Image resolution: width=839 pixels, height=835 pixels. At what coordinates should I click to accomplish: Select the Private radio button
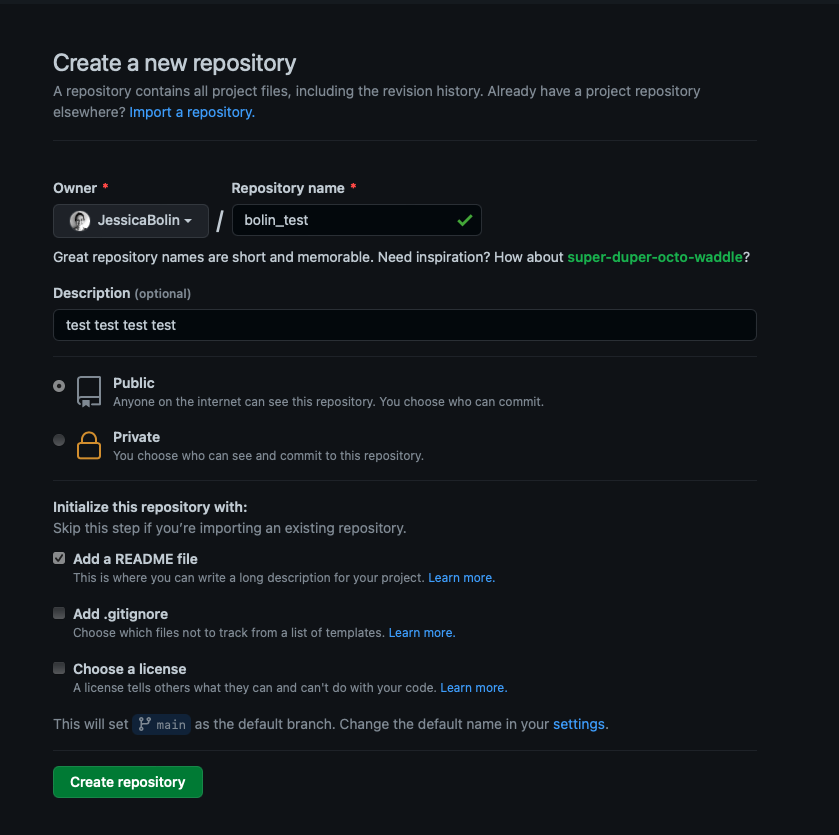click(59, 439)
